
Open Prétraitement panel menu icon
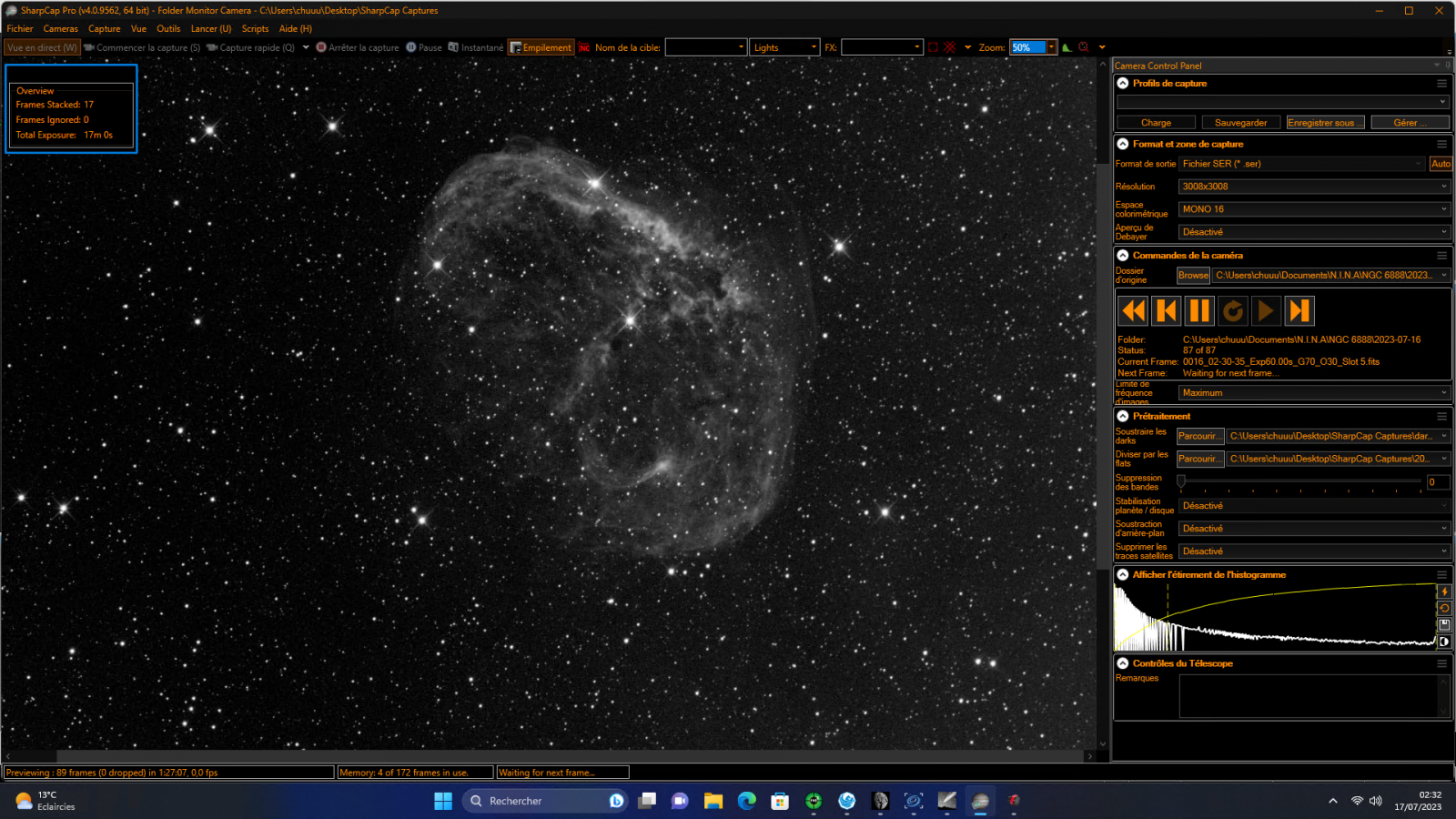[x=1441, y=416]
